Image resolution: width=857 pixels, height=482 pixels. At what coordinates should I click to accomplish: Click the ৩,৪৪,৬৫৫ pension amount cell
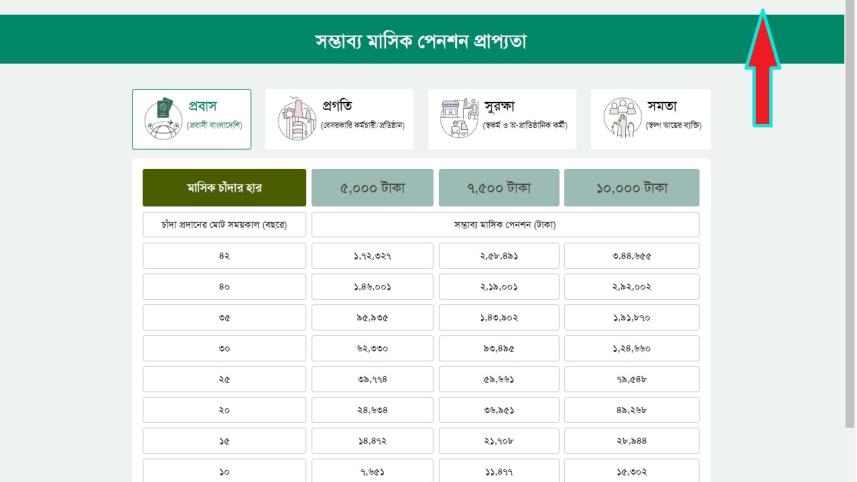(x=631, y=256)
